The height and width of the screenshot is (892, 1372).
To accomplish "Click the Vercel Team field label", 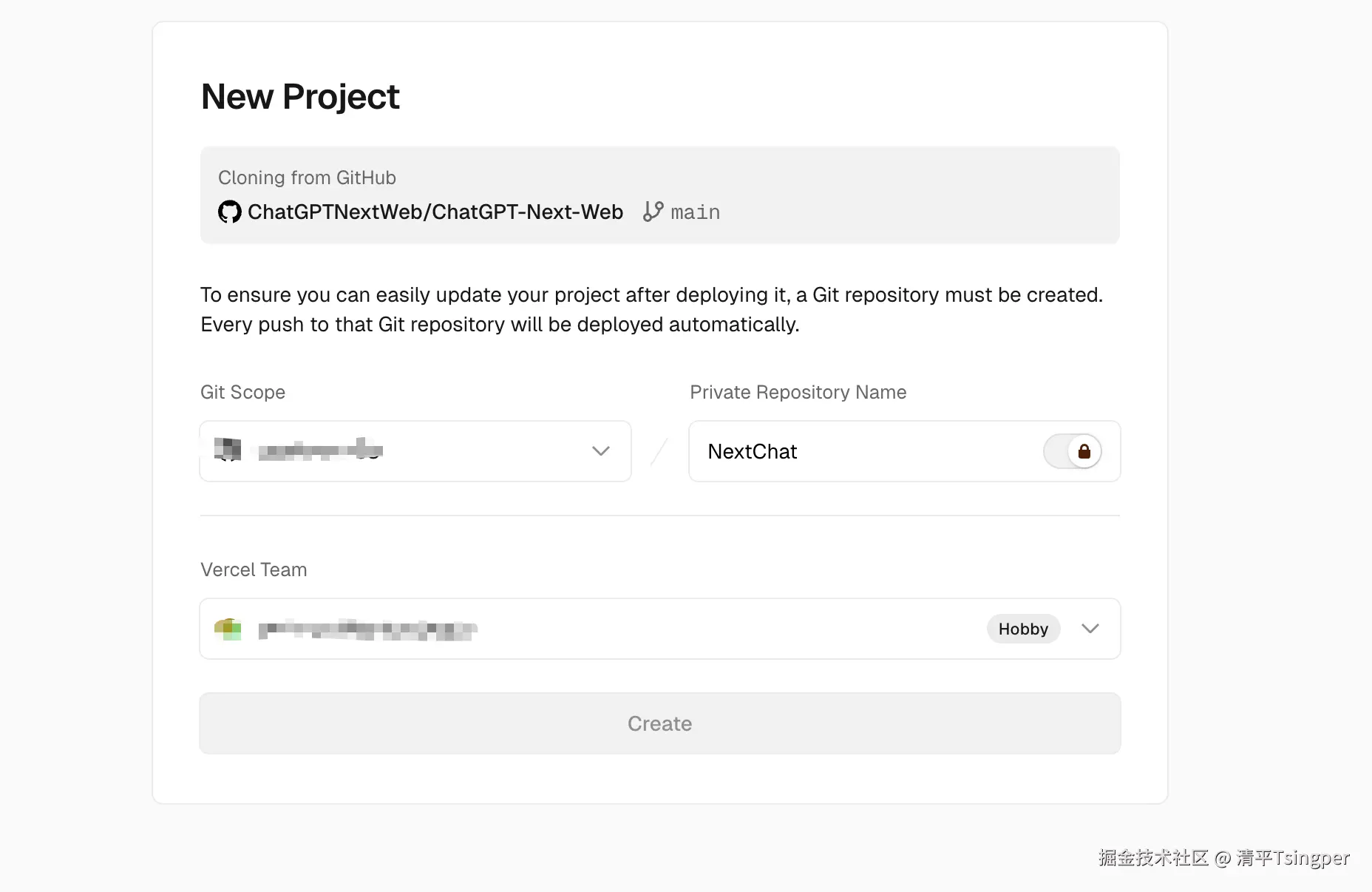I will click(254, 570).
